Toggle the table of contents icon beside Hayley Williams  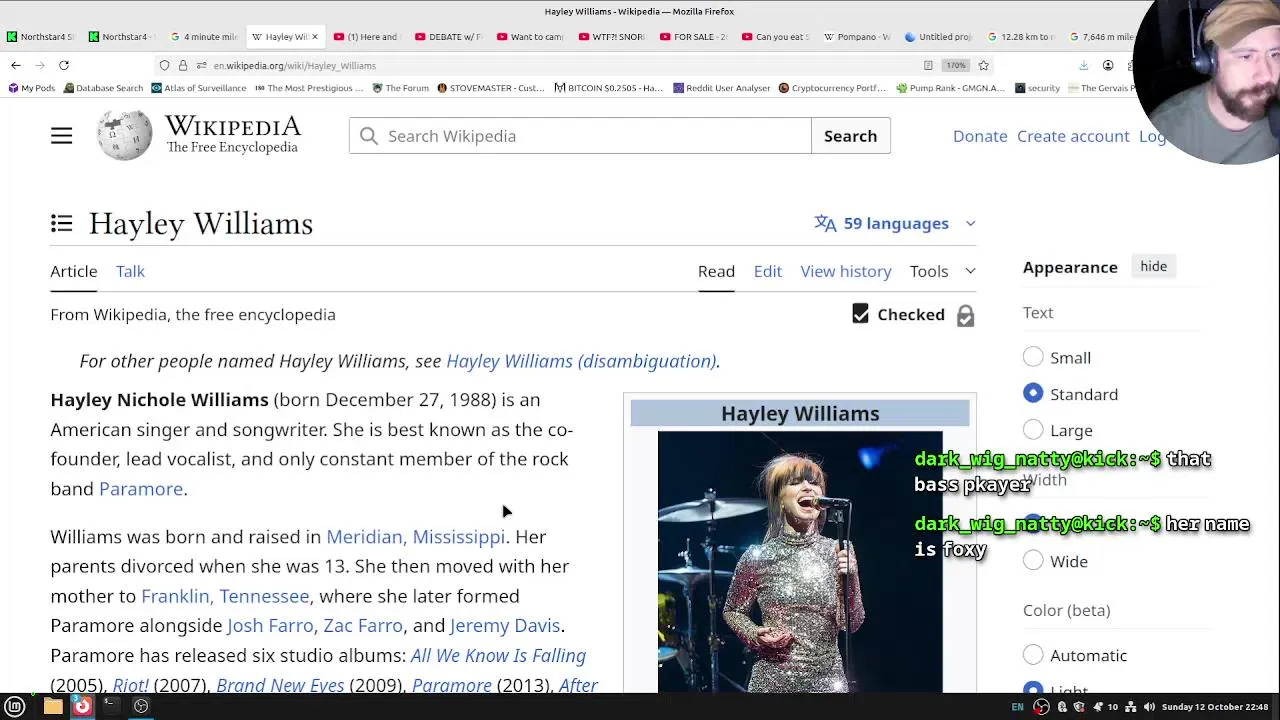tap(61, 223)
